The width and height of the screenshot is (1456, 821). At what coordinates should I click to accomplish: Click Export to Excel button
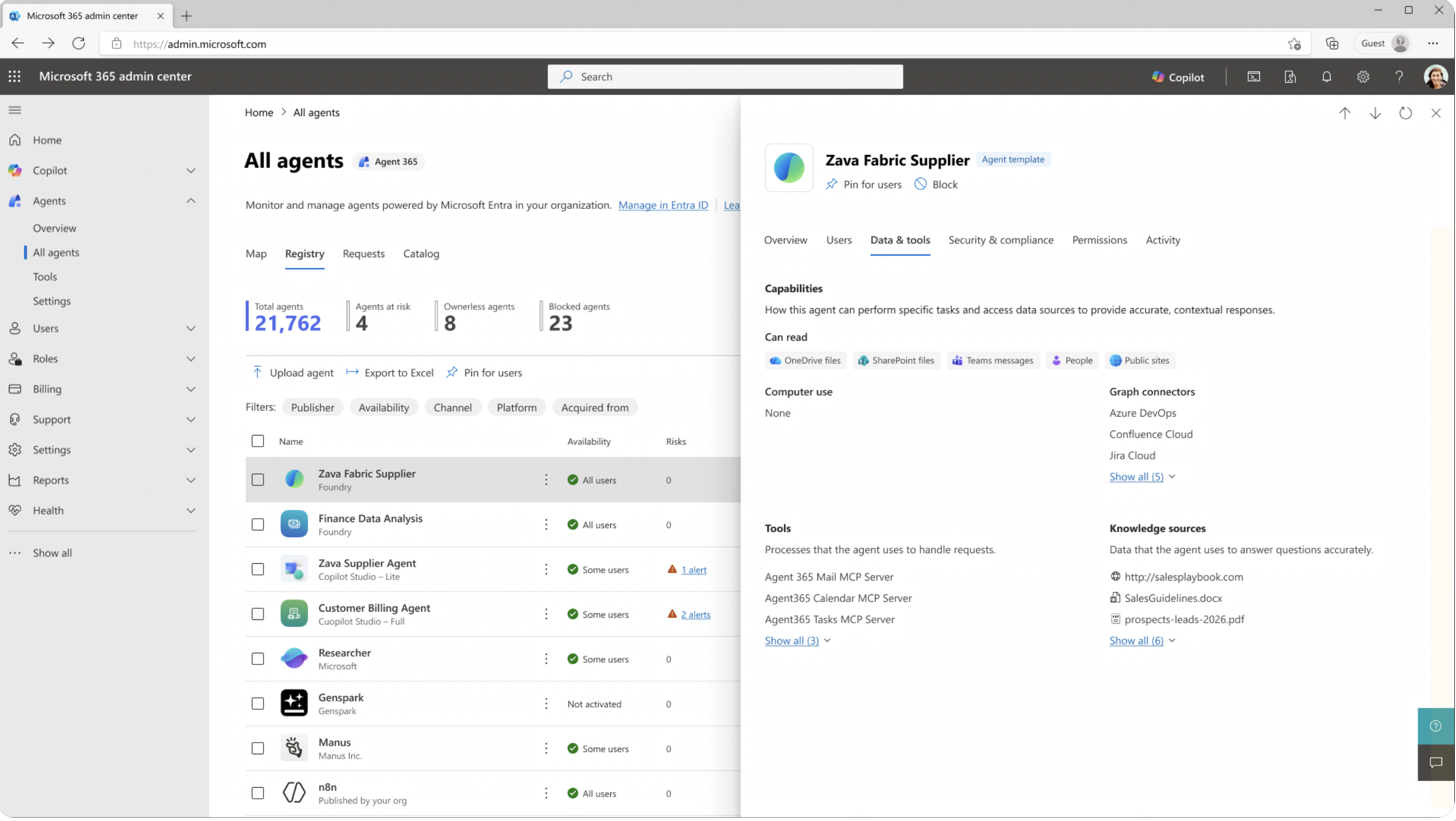[390, 373]
